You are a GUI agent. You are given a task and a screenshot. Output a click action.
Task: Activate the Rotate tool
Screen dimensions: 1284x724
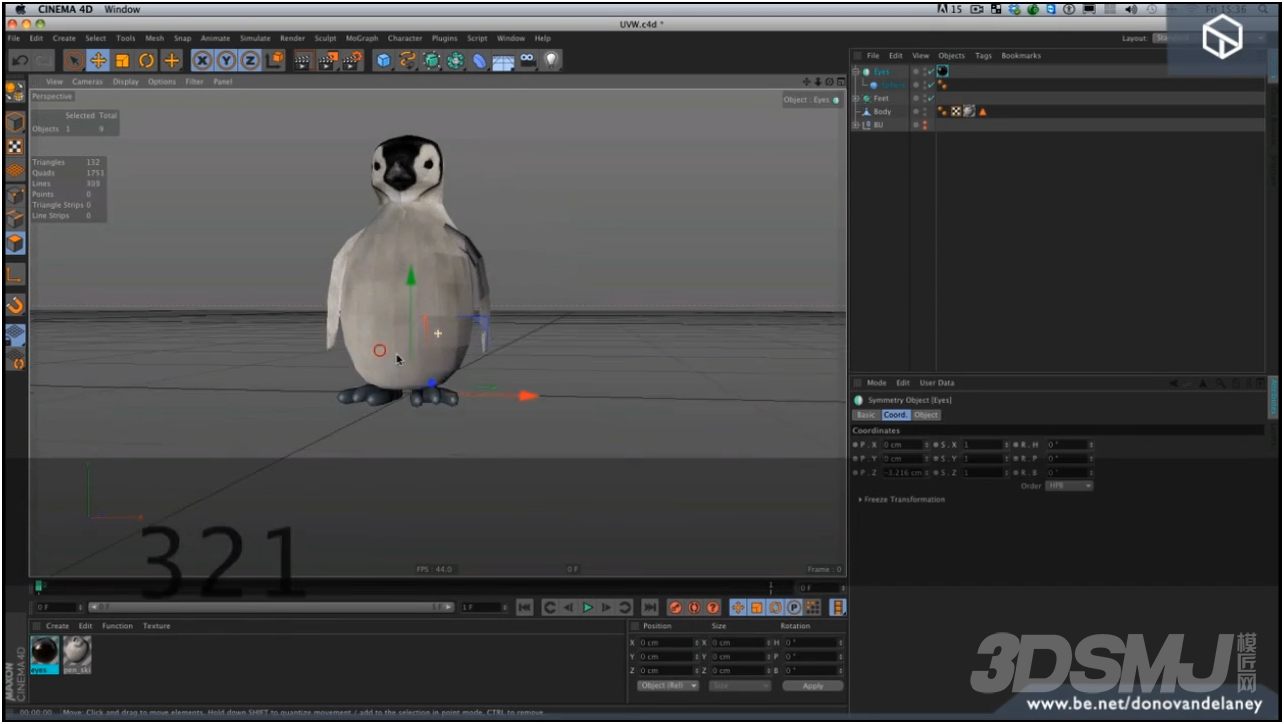(x=147, y=61)
